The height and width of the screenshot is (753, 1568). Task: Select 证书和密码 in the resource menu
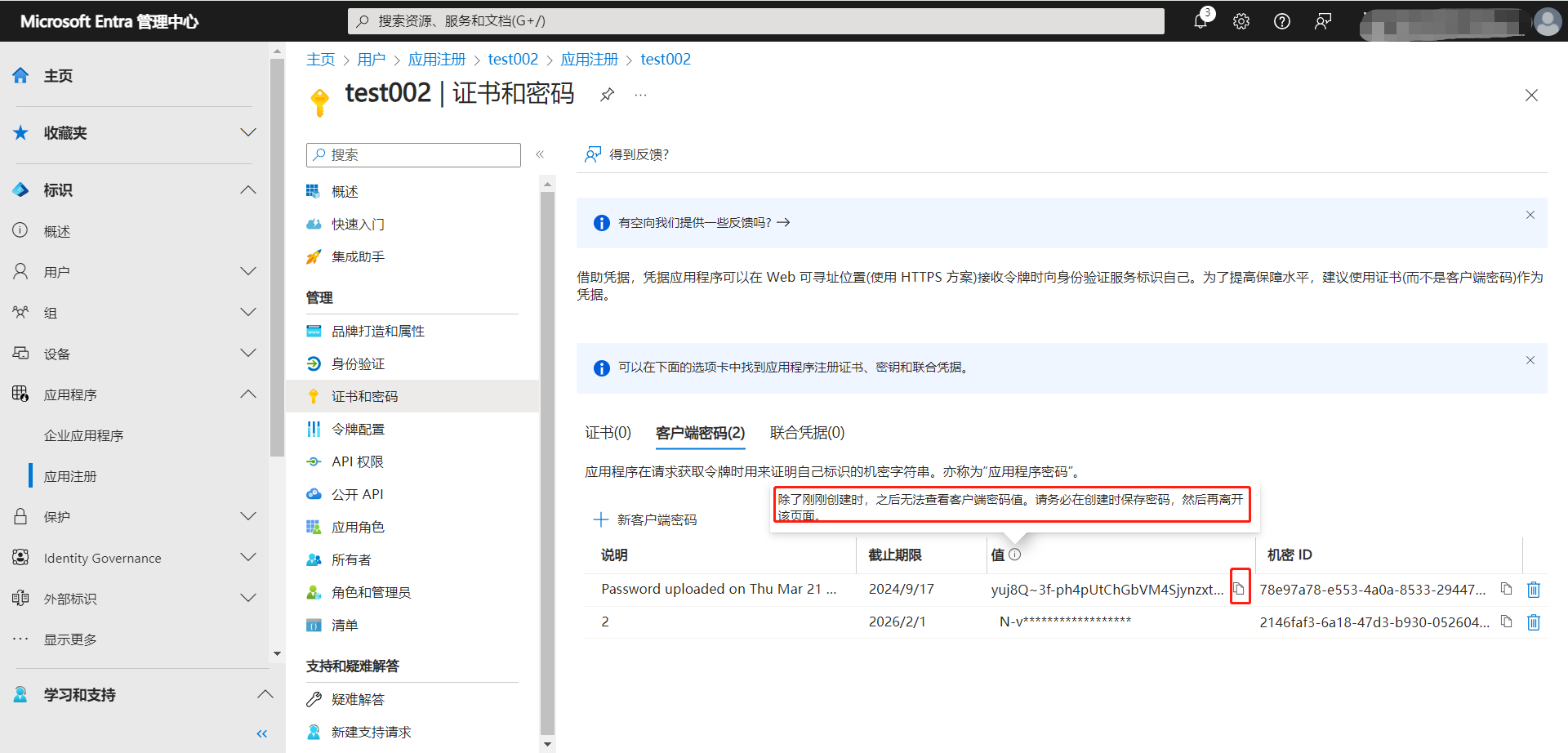click(412, 396)
